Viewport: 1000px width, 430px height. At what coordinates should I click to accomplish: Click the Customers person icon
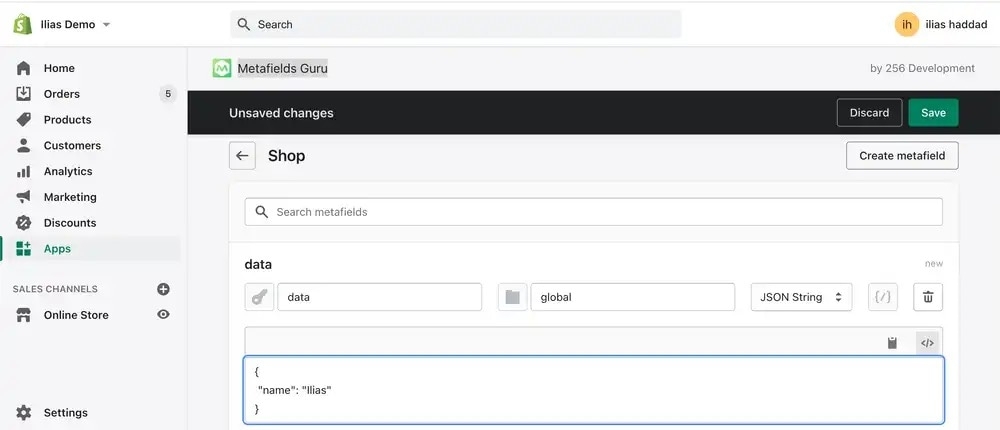click(x=24, y=145)
